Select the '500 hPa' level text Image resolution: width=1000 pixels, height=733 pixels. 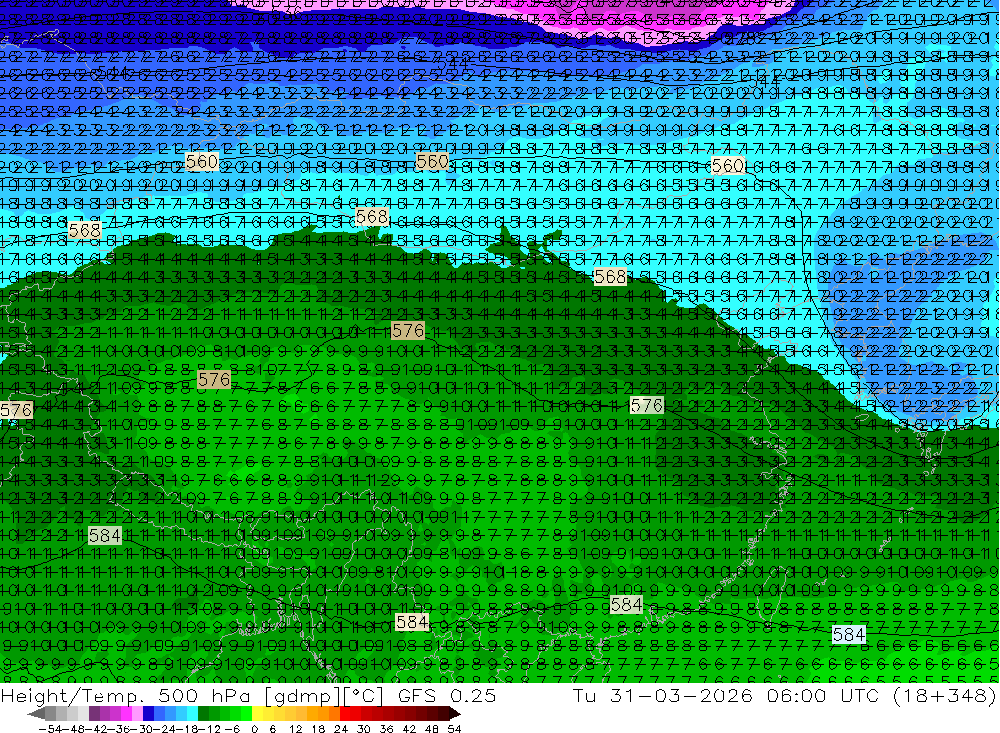[x=202, y=695]
